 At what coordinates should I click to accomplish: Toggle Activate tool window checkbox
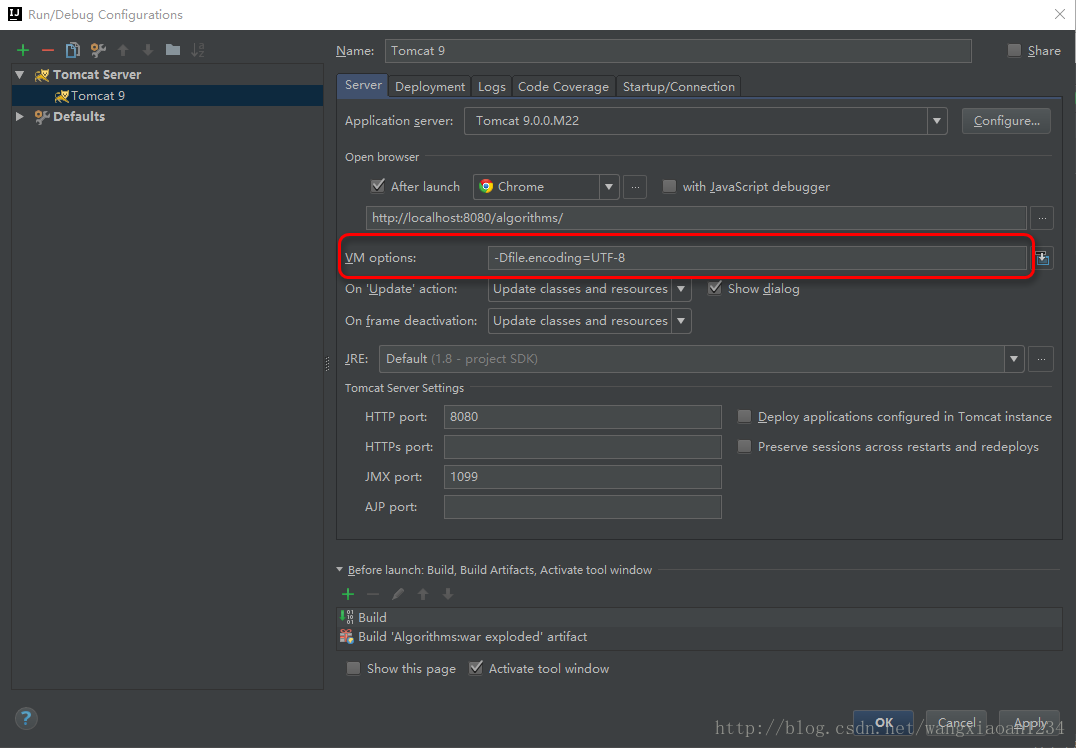476,668
